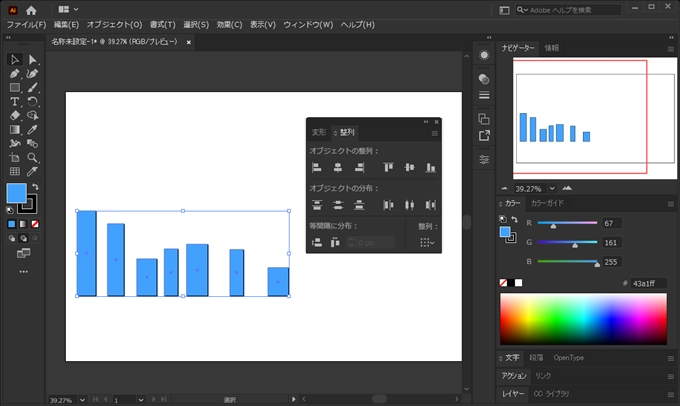Viewport: 680px width, 406px height.
Task: Select the Rotate tool
Action: (33, 102)
